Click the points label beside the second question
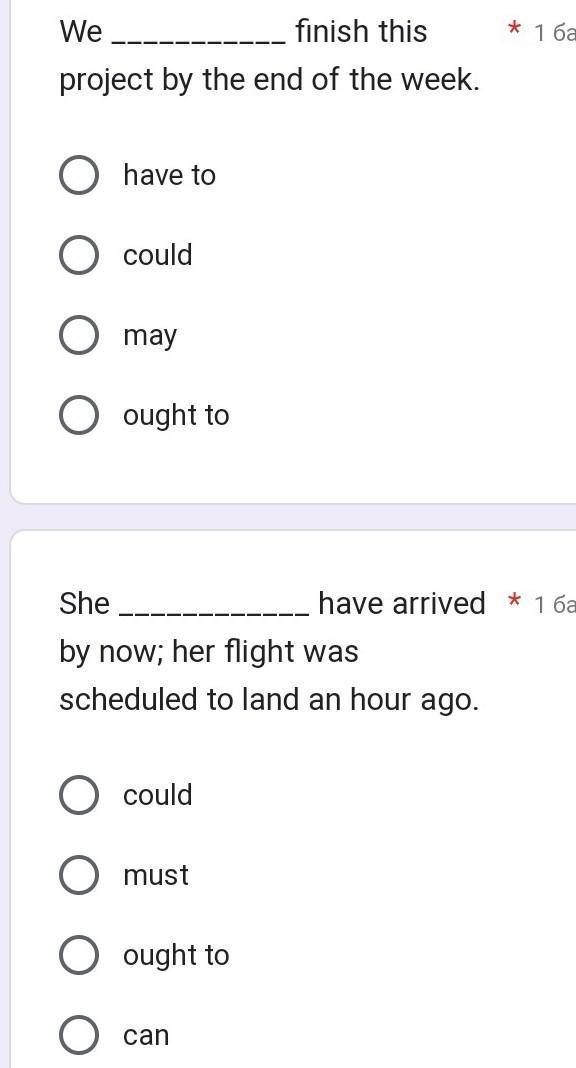 [555, 605]
